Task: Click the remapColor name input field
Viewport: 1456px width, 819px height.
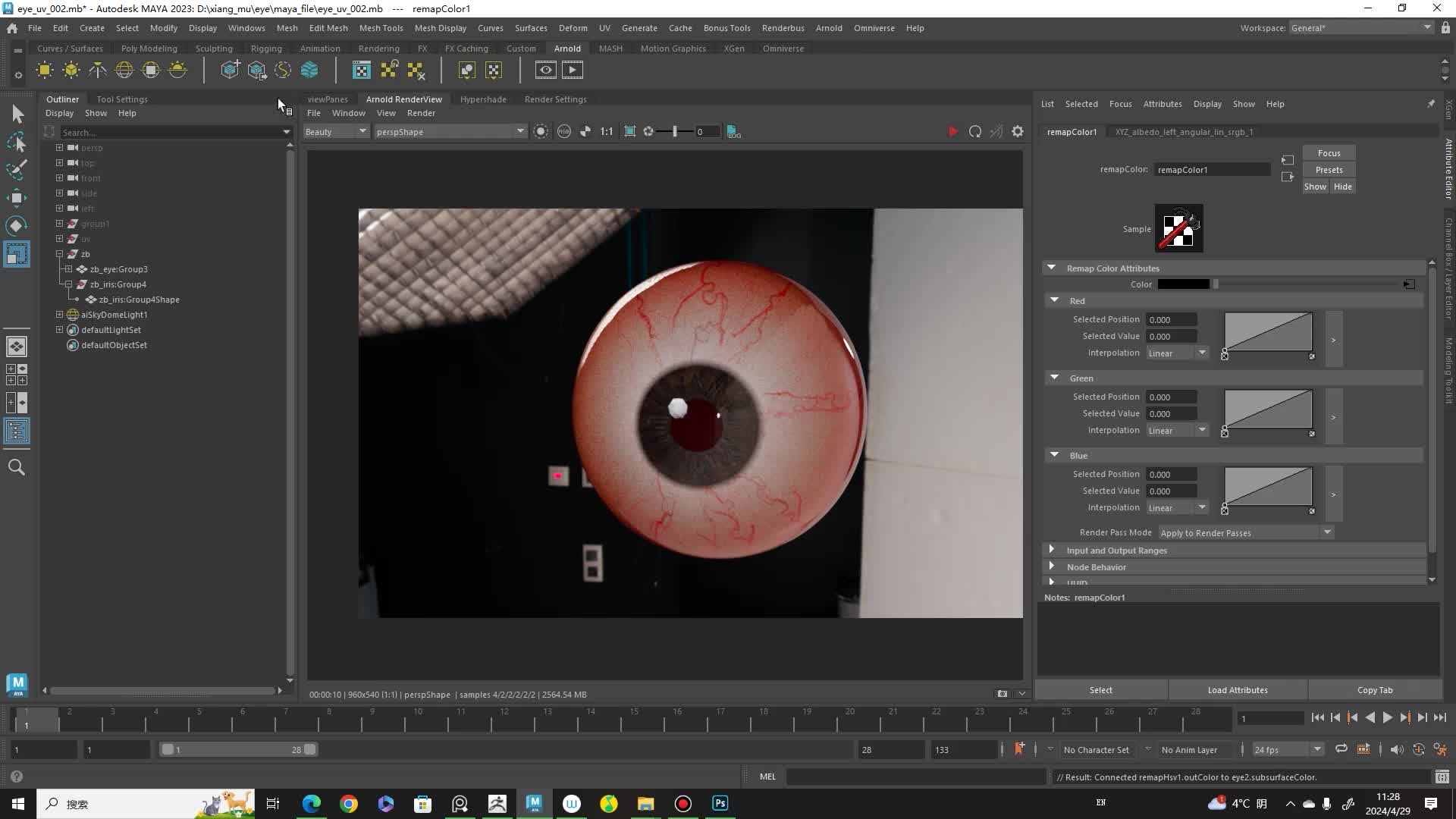Action: click(1212, 170)
